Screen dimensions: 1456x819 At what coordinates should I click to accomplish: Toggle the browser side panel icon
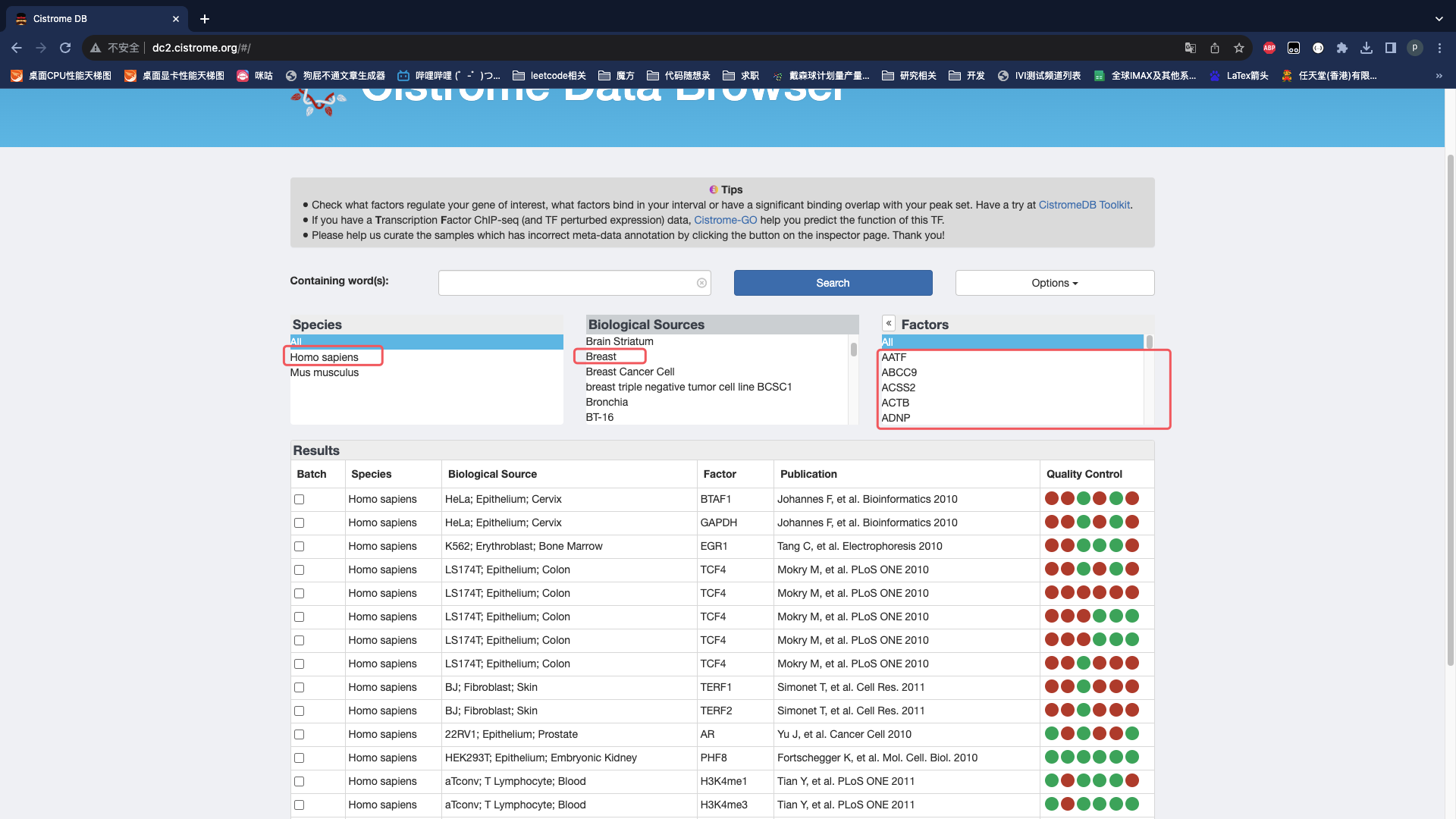(1391, 48)
